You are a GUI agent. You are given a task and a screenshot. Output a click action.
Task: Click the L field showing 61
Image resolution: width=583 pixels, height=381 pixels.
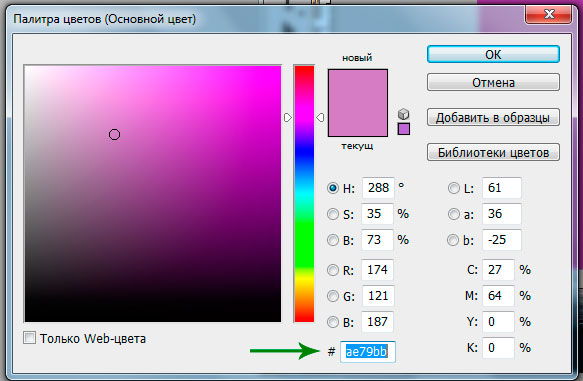tap(502, 188)
